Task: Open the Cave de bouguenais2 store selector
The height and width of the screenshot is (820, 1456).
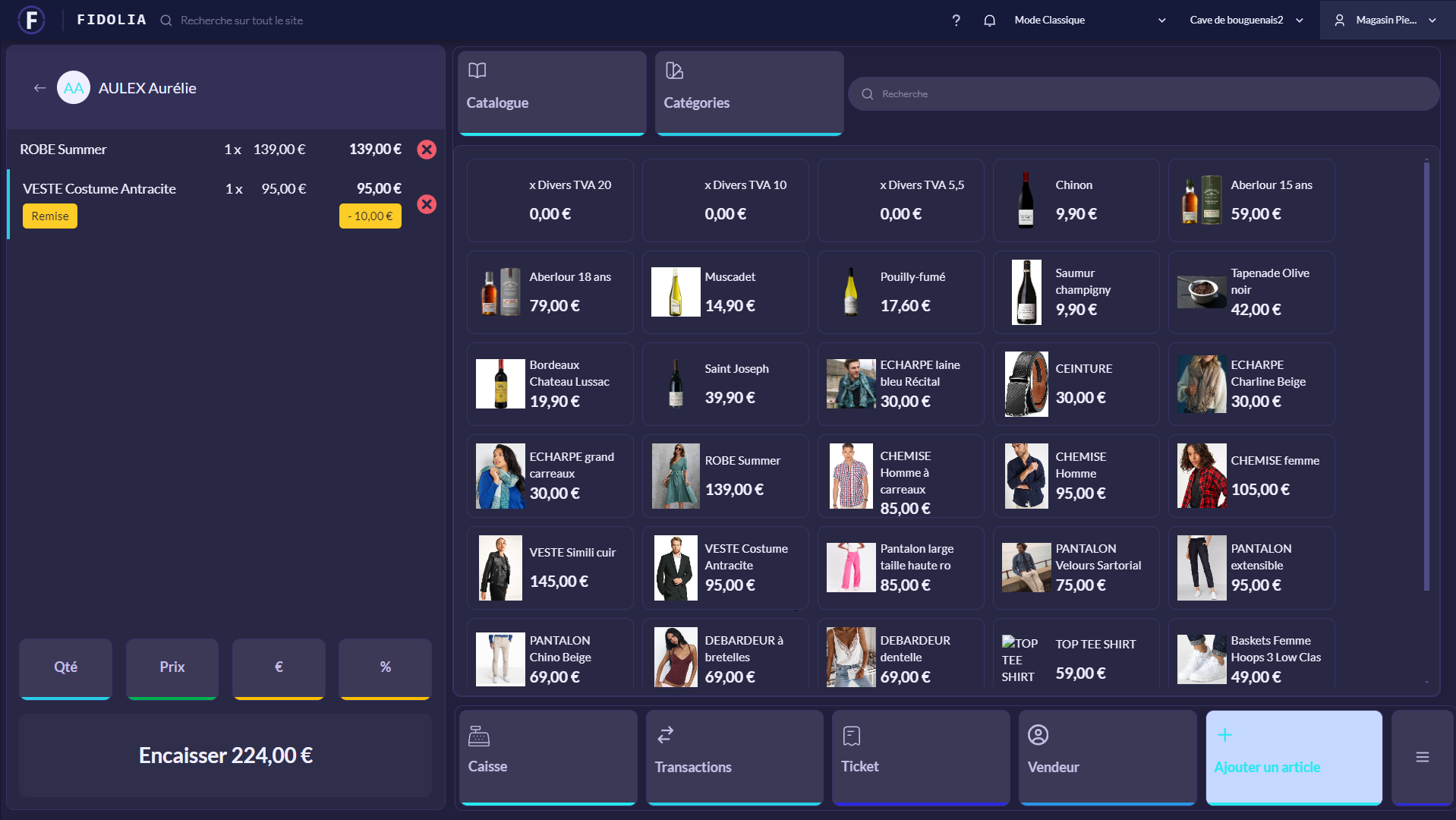Action: (x=1246, y=20)
